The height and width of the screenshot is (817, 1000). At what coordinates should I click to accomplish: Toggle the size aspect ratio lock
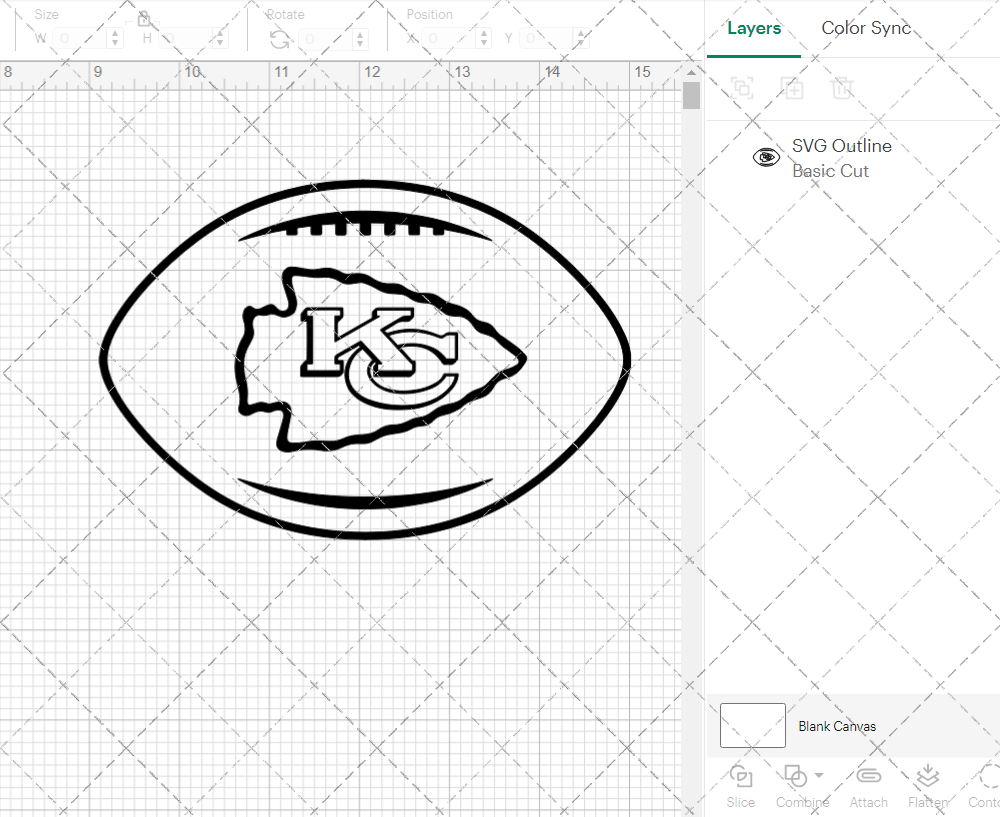[144, 19]
